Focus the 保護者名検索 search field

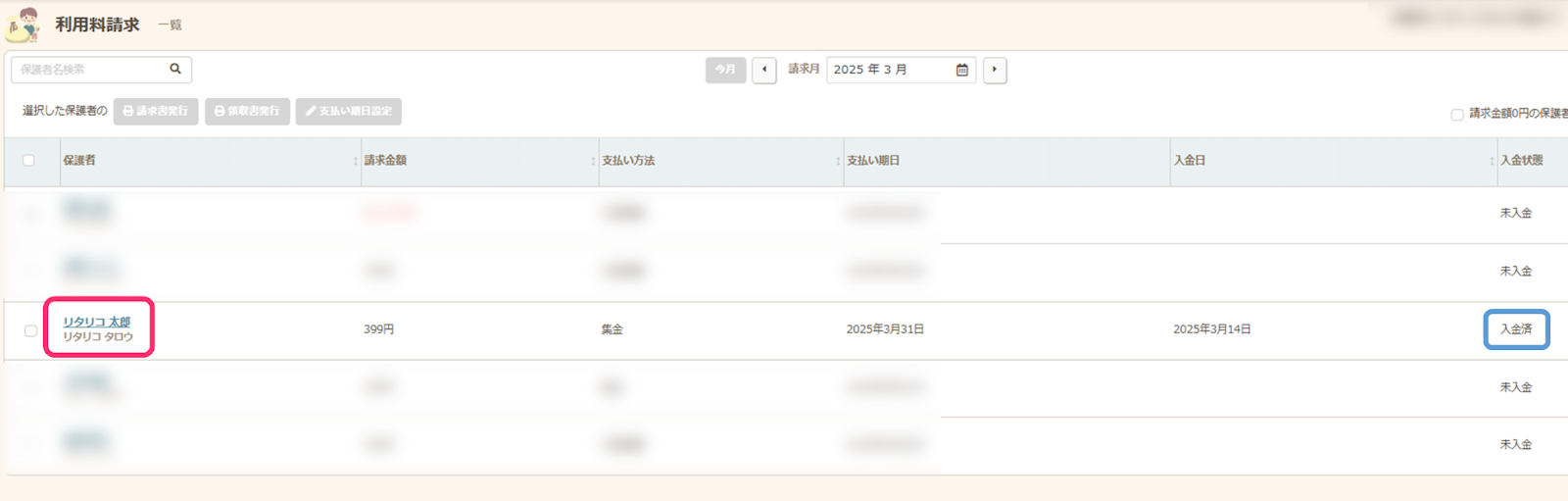(88, 70)
